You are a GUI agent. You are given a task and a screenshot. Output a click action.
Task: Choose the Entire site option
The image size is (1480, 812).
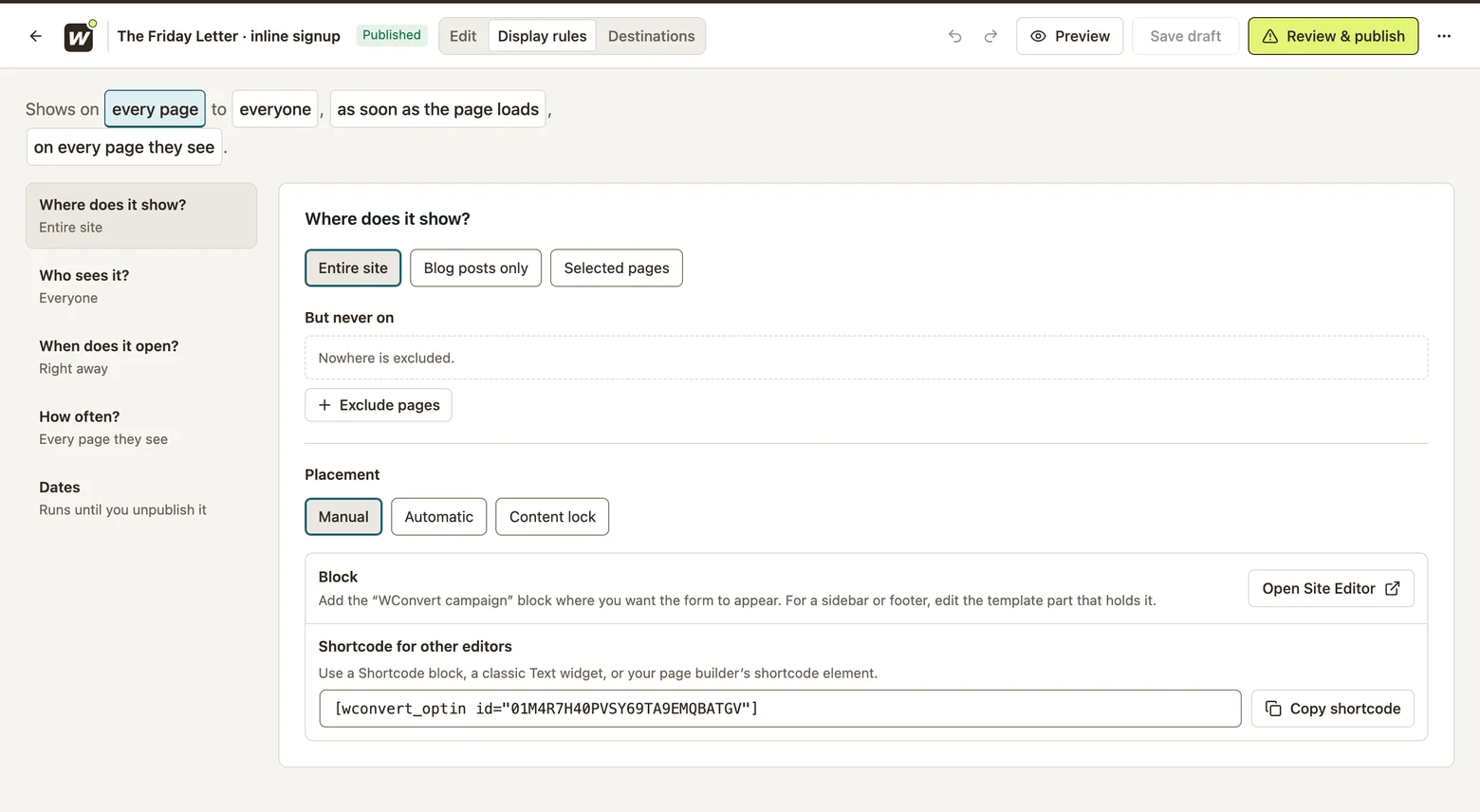pos(353,268)
